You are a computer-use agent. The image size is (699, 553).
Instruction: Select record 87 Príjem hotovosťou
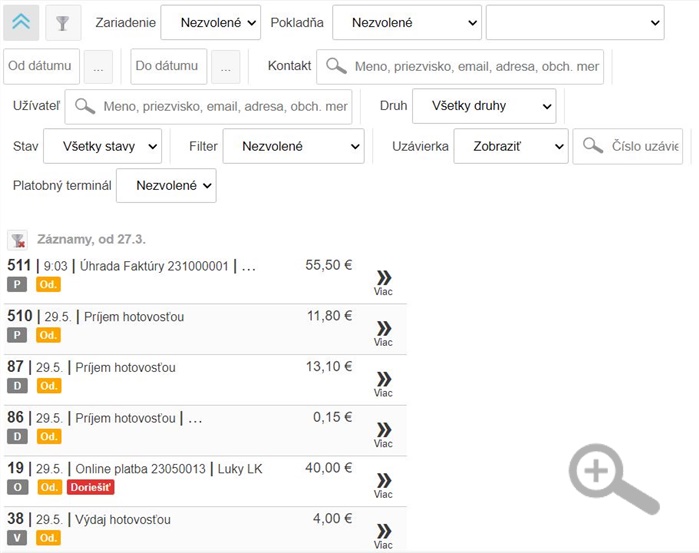point(205,380)
